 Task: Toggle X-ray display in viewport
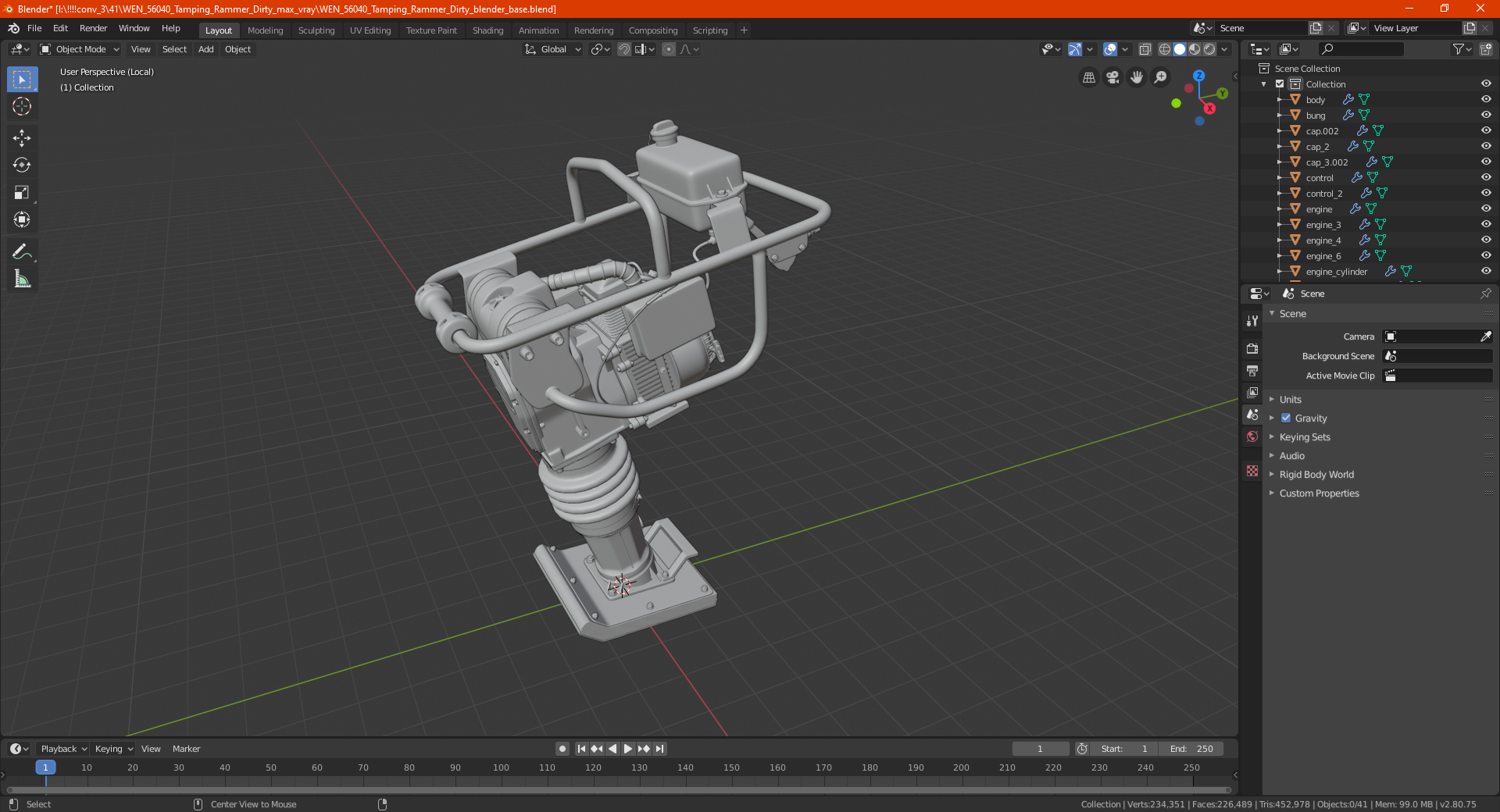click(x=1145, y=49)
